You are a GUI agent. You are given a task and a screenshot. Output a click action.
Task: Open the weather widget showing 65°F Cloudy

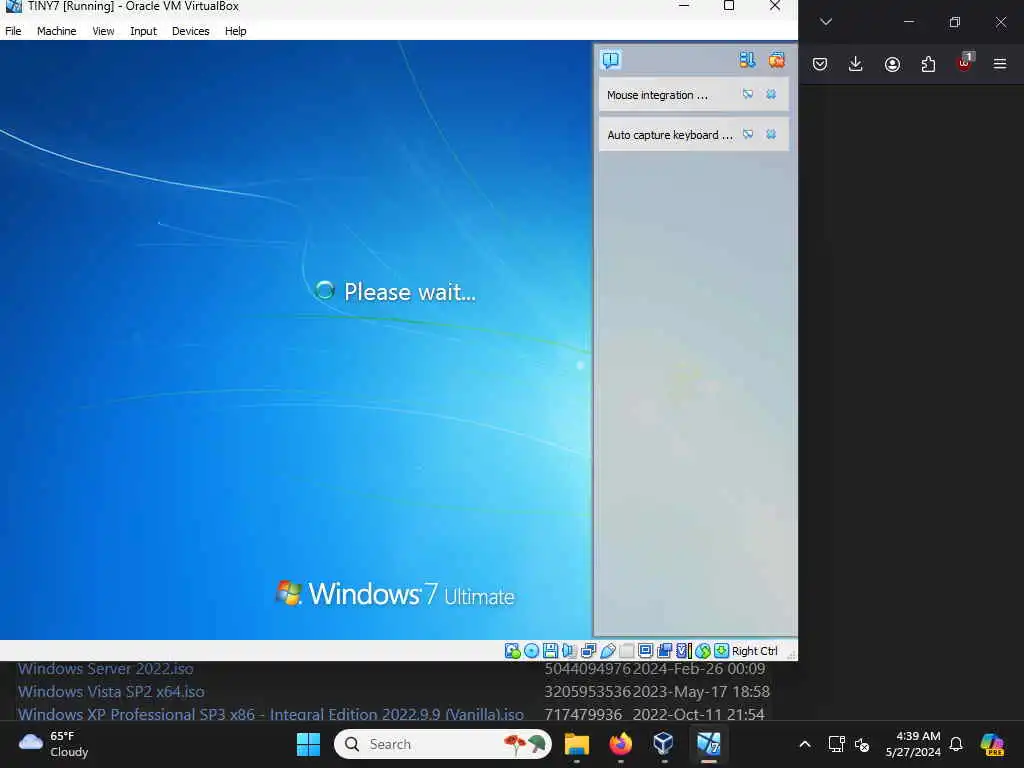click(54, 744)
